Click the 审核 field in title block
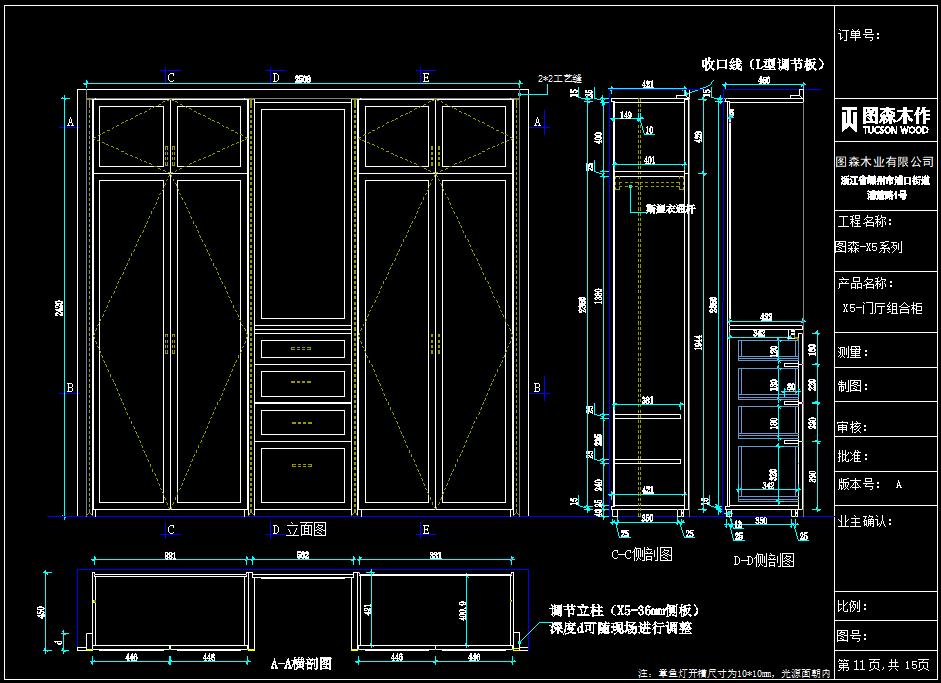Image resolution: width=941 pixels, height=683 pixels. (x=852, y=427)
